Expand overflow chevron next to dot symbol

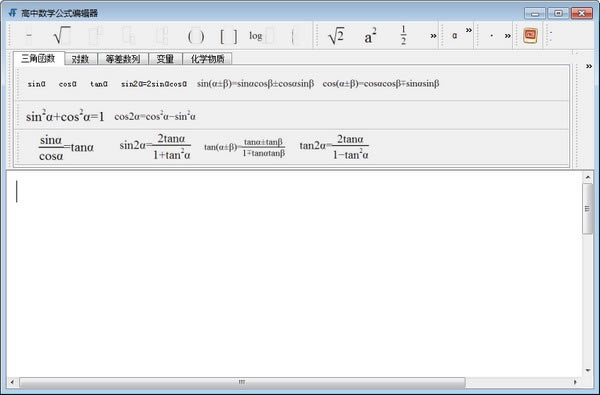click(507, 36)
